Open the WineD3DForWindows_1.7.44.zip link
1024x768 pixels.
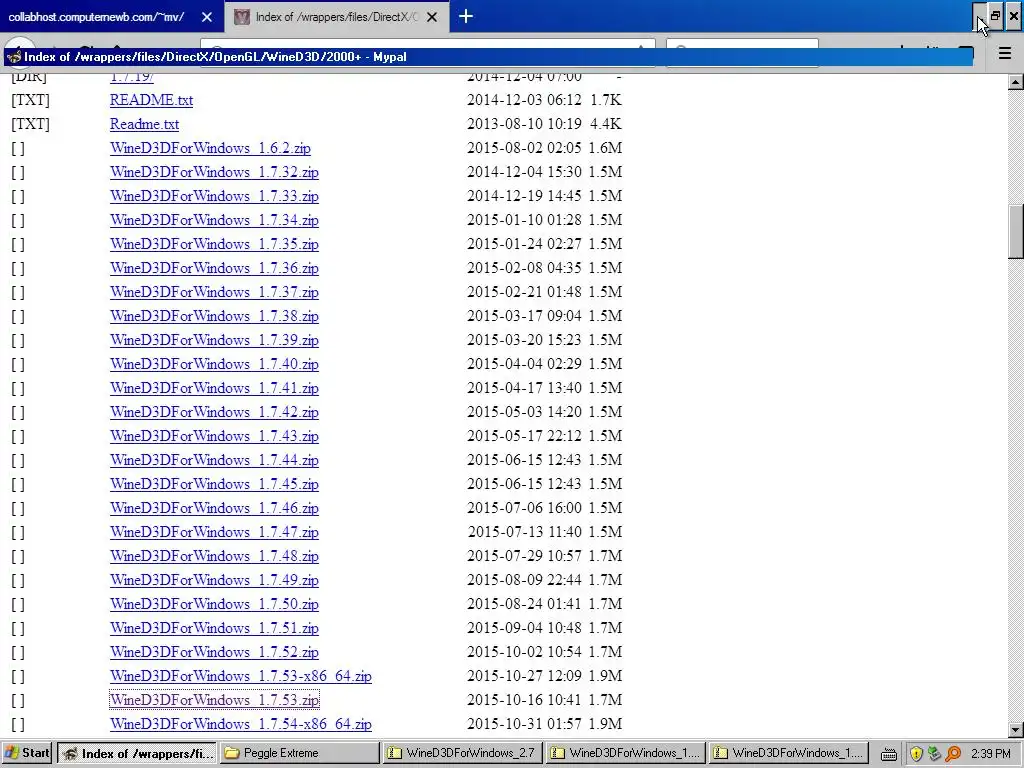tap(214, 460)
